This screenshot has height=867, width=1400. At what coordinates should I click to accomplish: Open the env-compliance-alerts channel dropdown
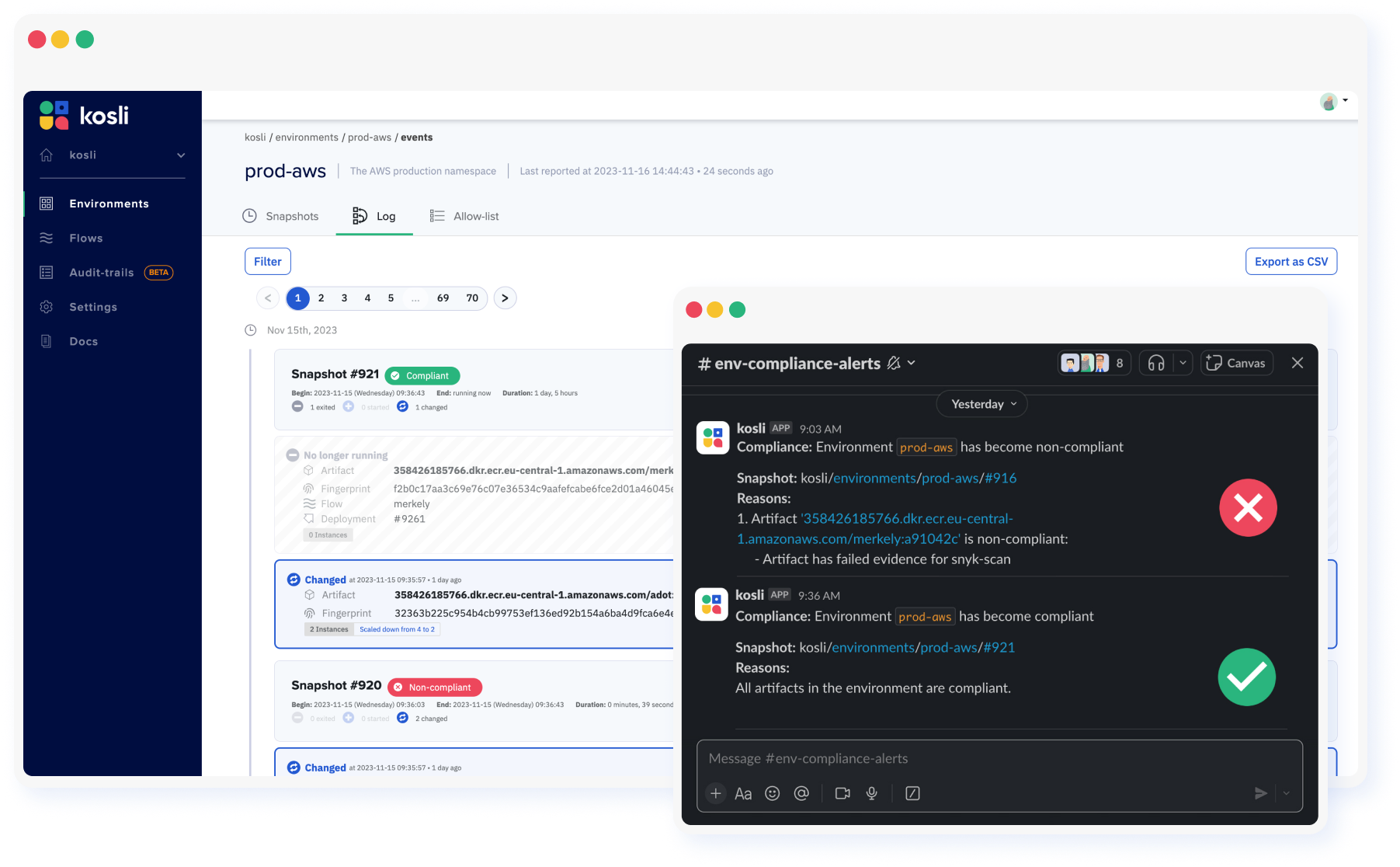pyautogui.click(x=912, y=363)
